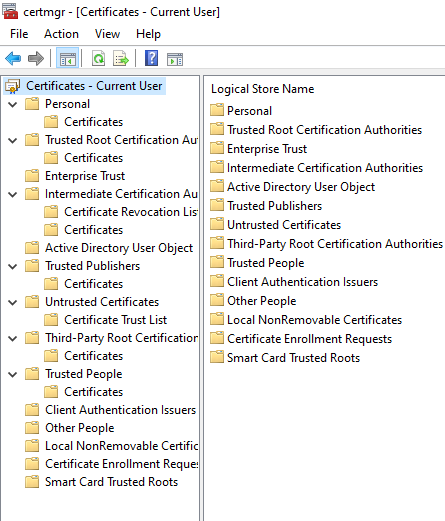
Task: Click the Smart Card Trusted Roots folder icon in right pane
Action: (217, 357)
